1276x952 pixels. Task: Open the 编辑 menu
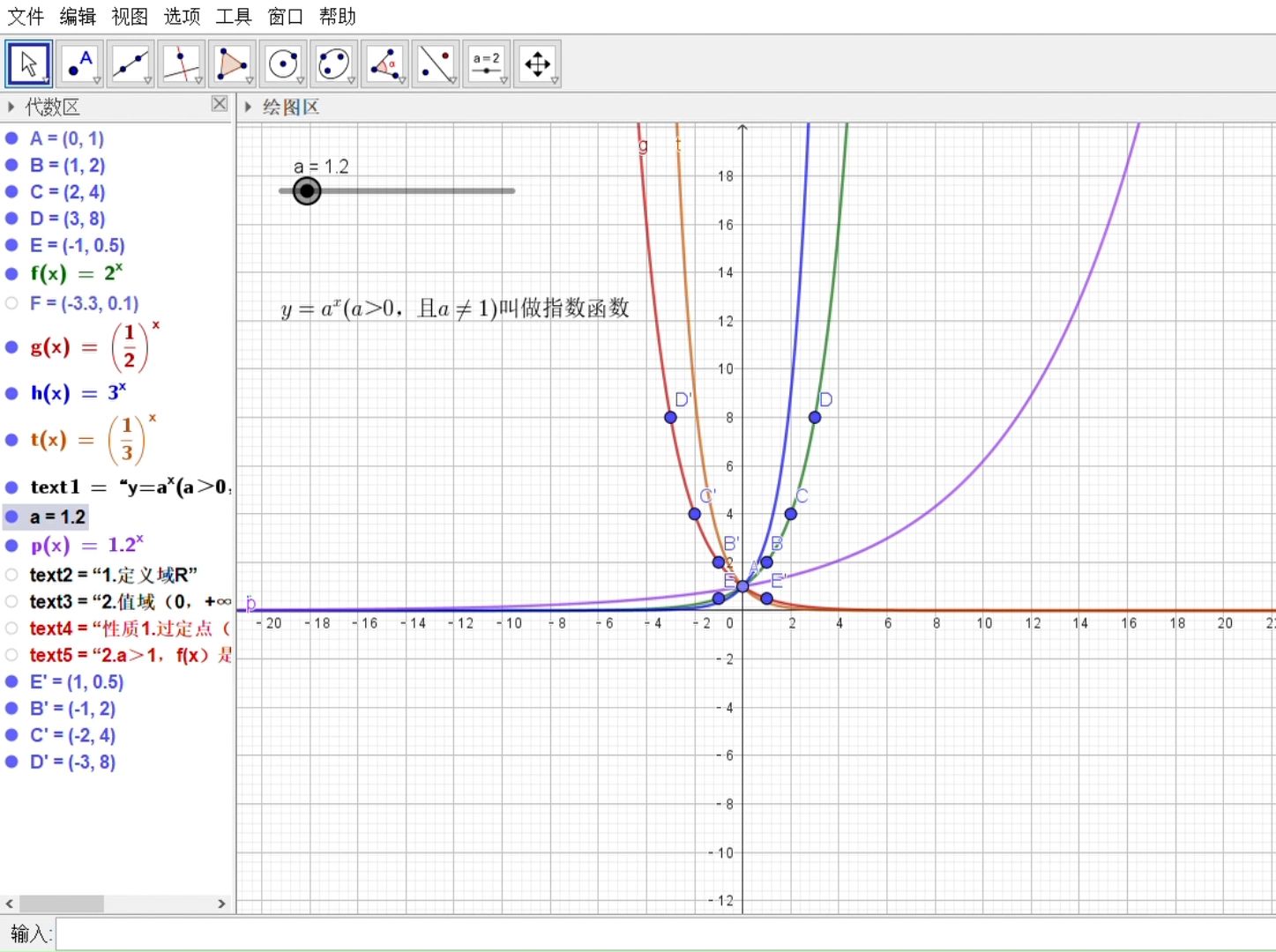(78, 16)
